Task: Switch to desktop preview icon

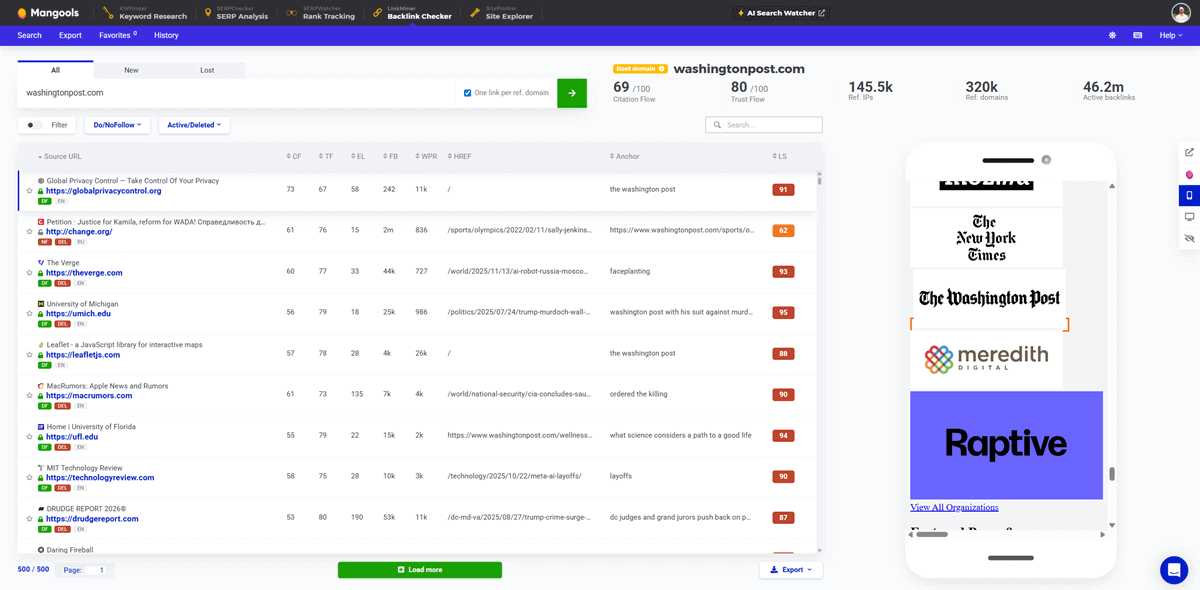Action: (x=1188, y=216)
